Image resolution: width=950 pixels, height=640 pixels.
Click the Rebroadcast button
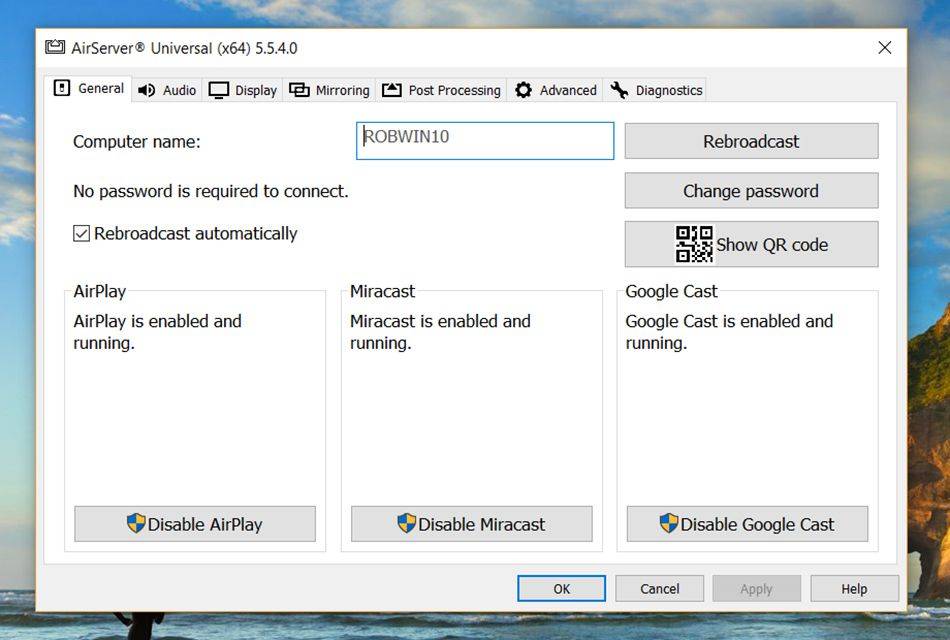pos(751,141)
